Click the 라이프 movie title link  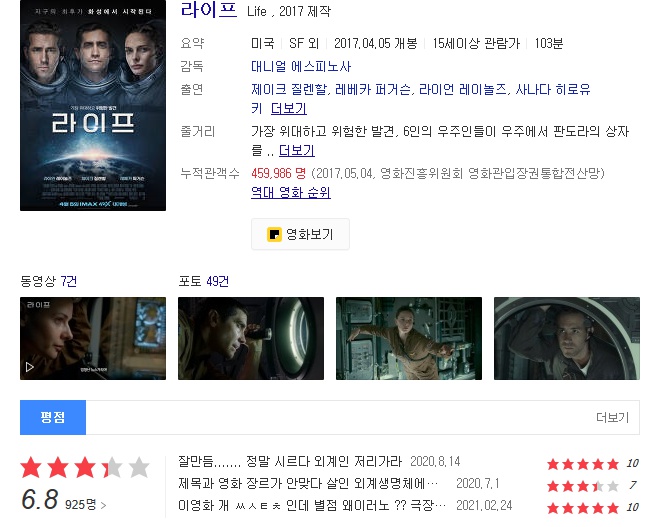[x=209, y=9]
